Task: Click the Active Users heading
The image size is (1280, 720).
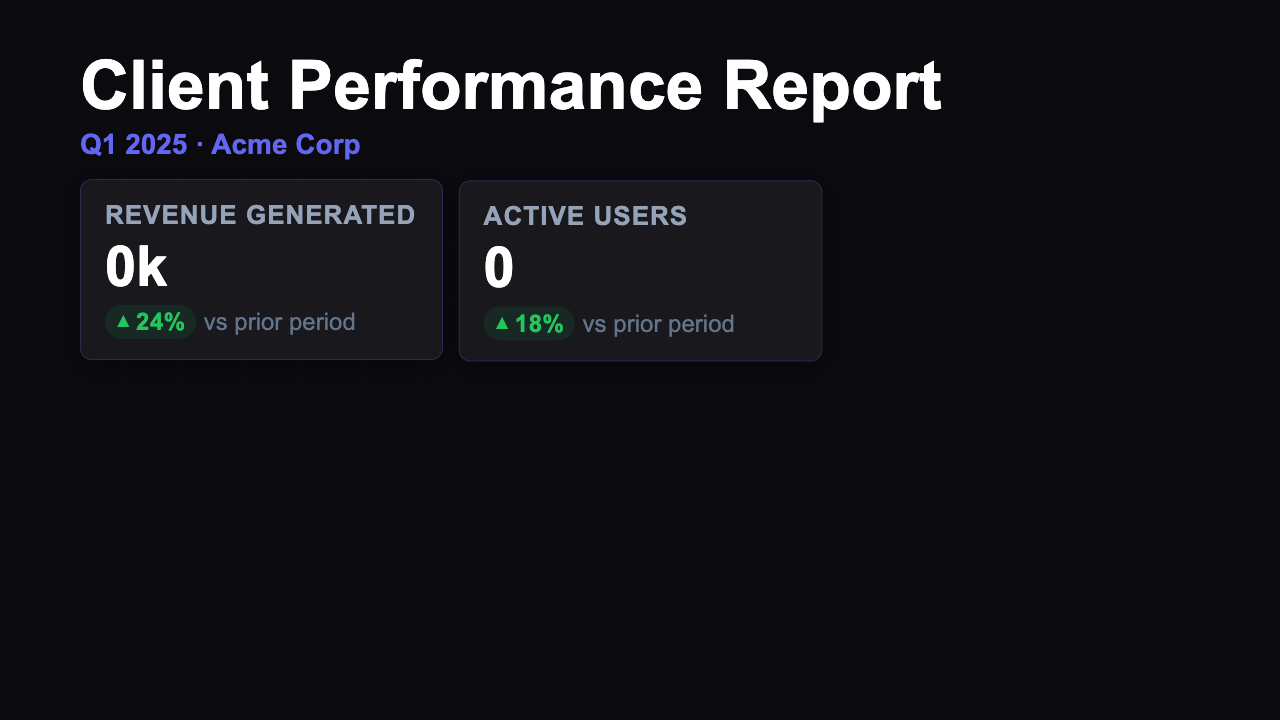Action: 585,216
